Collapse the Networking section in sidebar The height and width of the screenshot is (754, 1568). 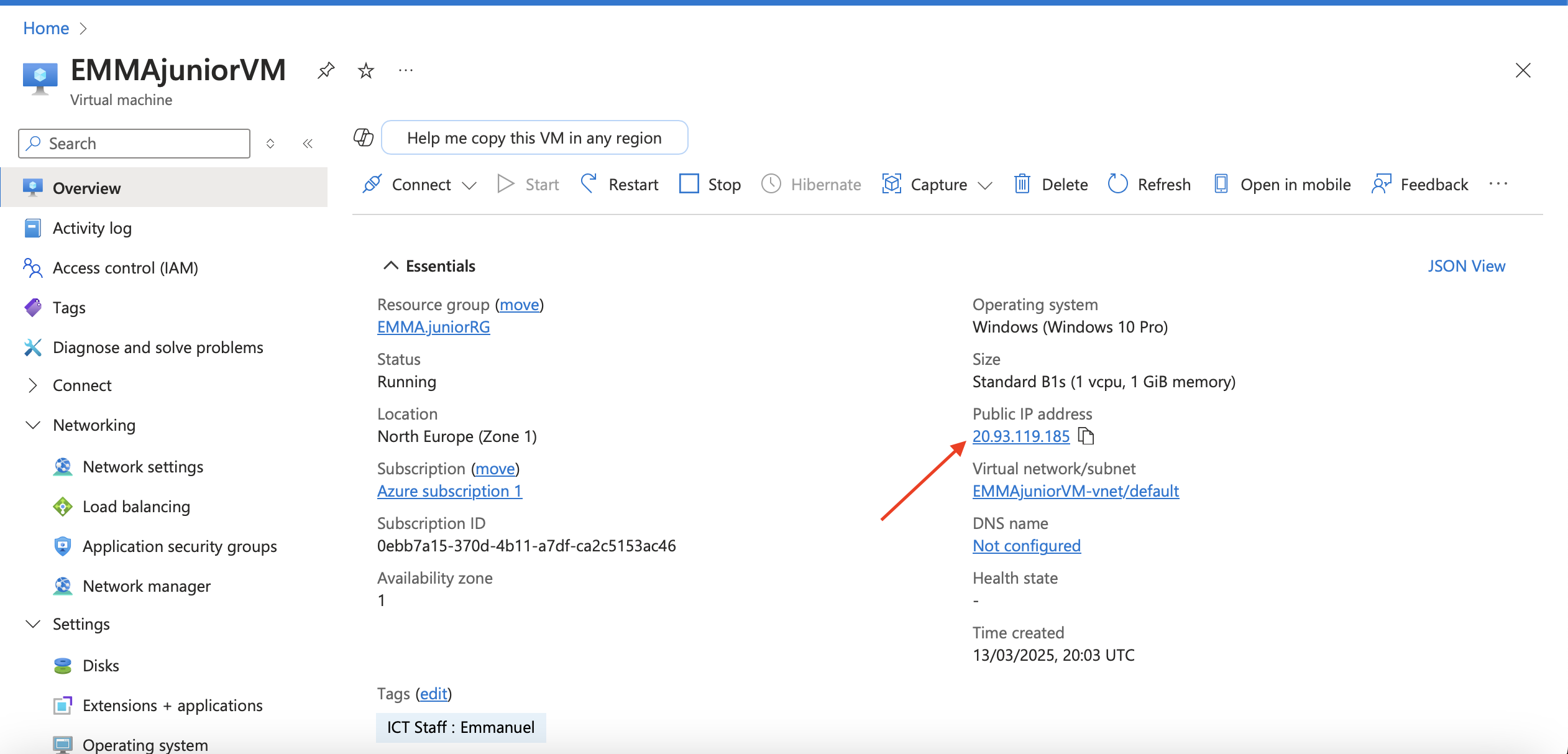(x=33, y=425)
